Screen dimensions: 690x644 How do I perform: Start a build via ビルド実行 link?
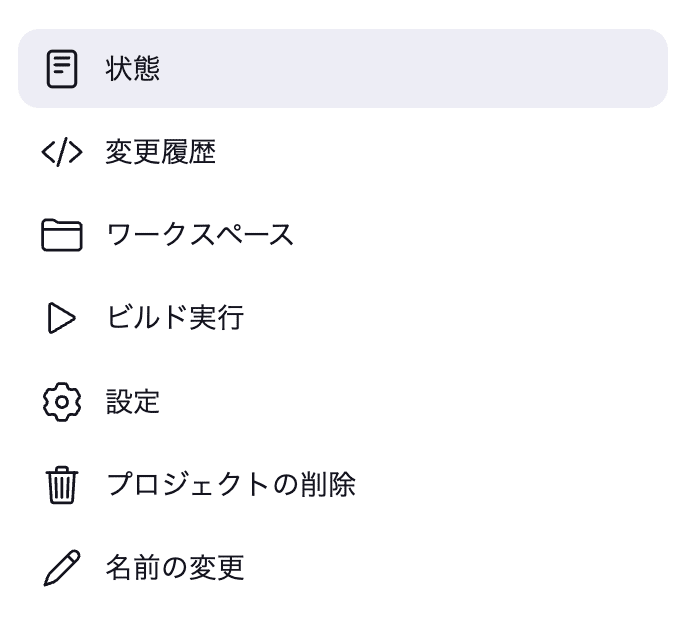[175, 318]
